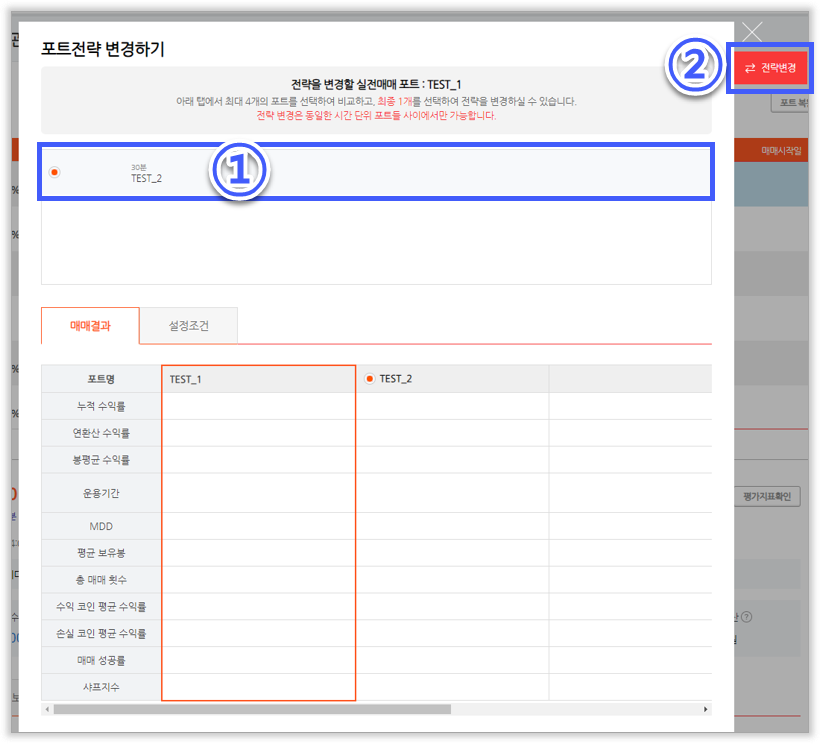Viewport: 820px width, 744px height.
Task: Click the red 전략변경 button
Action: tap(770, 68)
